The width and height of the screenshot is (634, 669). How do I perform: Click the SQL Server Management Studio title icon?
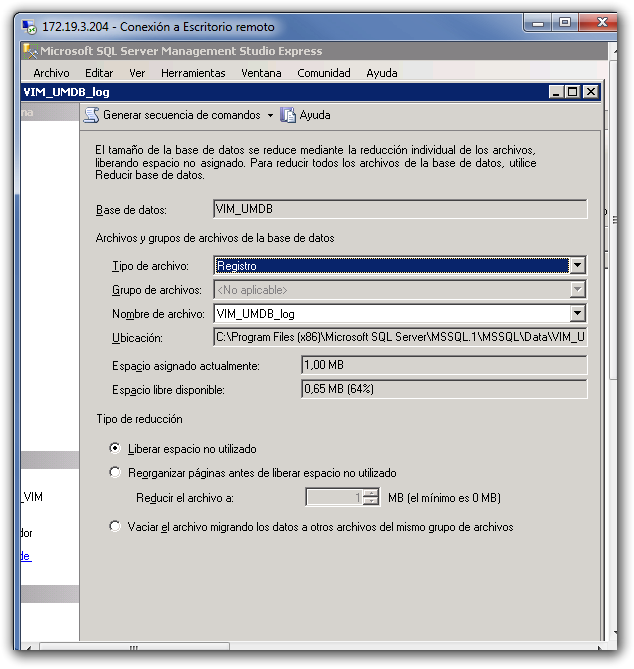(28, 51)
